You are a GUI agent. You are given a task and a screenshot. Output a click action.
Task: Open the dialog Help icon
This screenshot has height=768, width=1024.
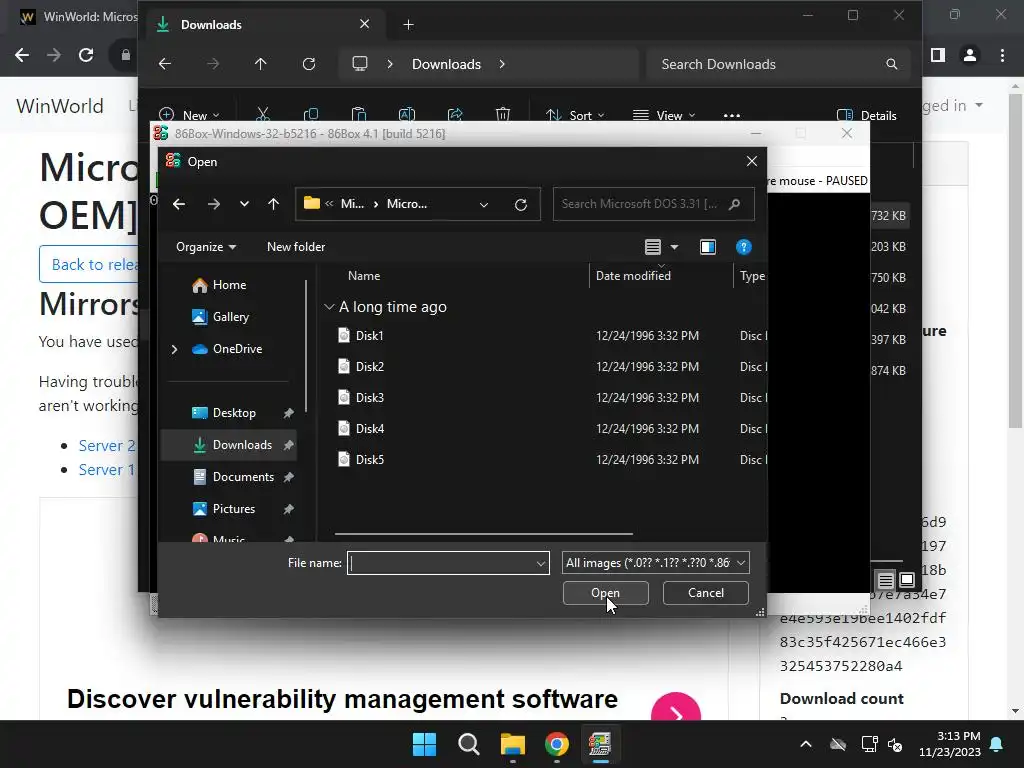(743, 247)
